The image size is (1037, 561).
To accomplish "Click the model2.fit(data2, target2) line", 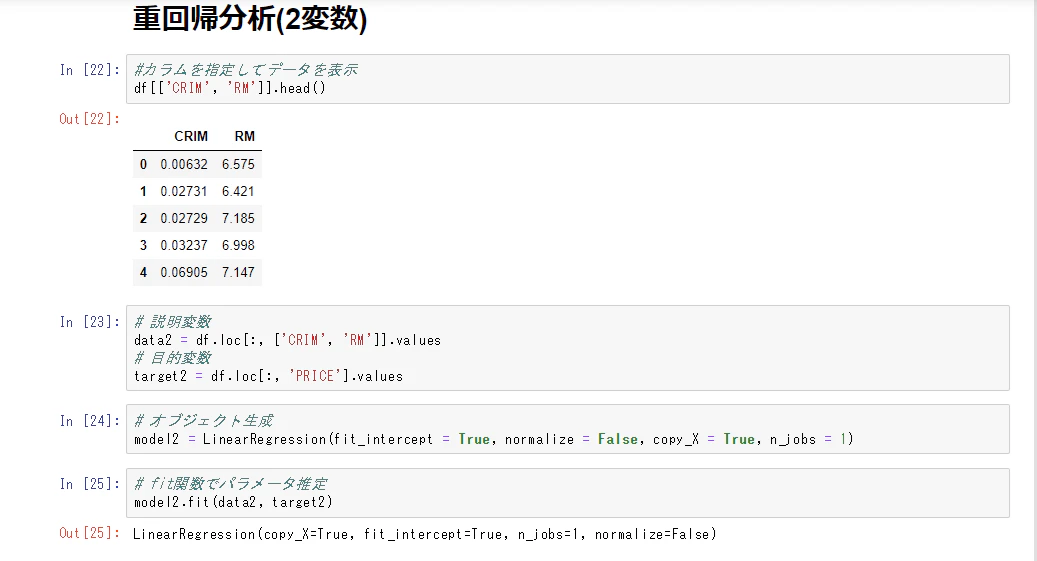I will tap(233, 502).
